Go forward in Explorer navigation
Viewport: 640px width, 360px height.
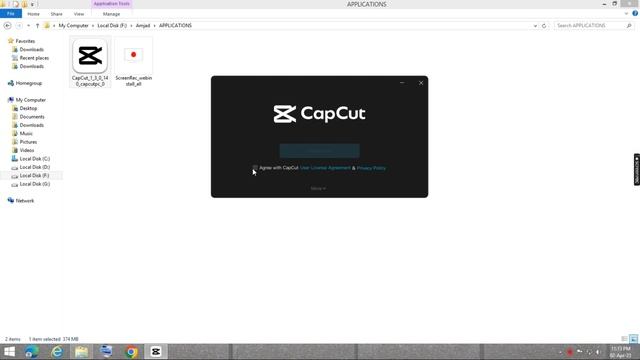[19, 26]
